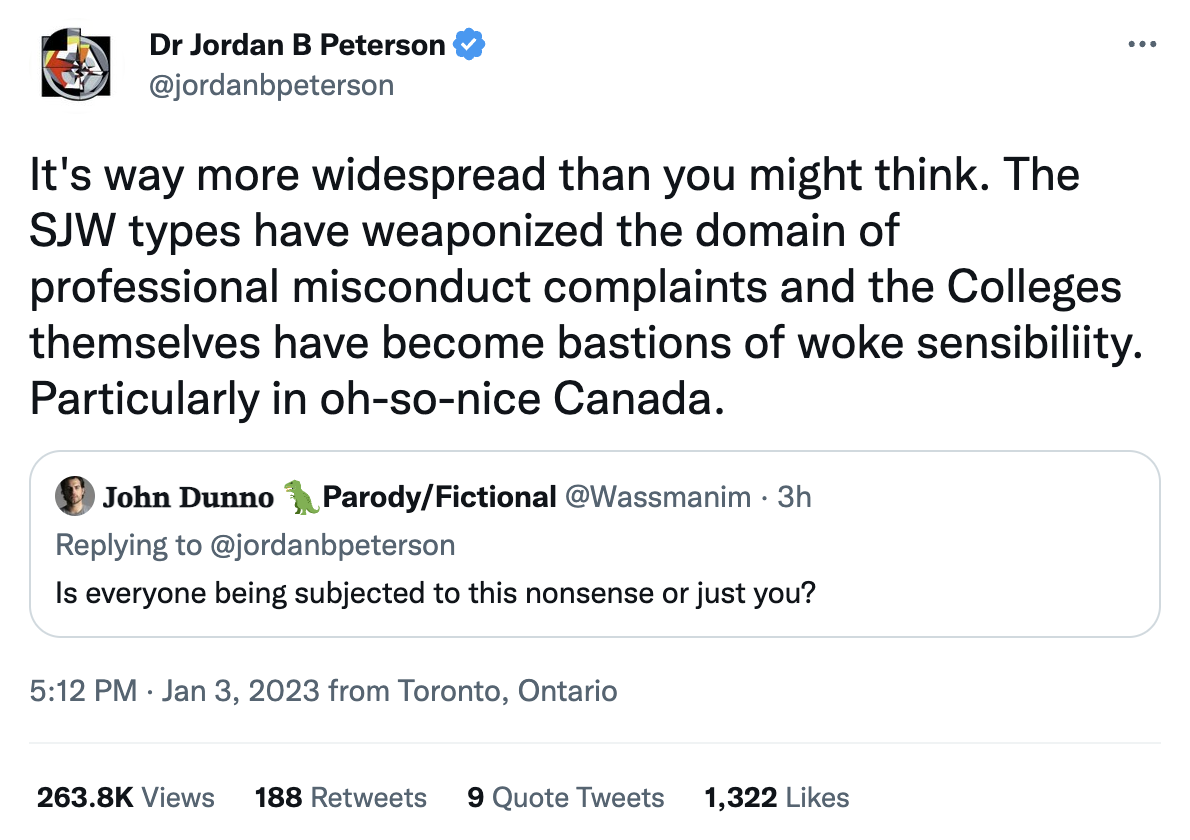Click the Jan 3, 2023 date
The image size is (1190, 840).
[241, 691]
